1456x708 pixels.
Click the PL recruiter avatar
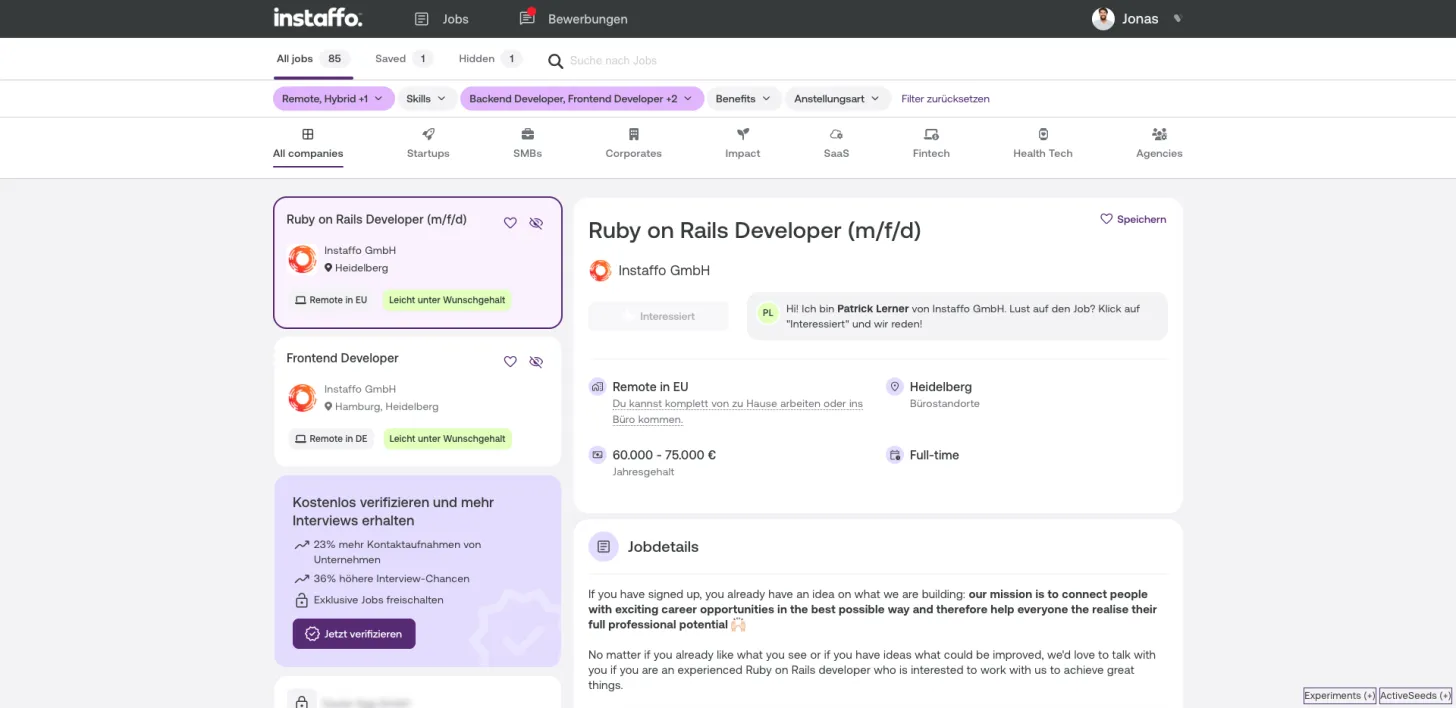(x=768, y=313)
